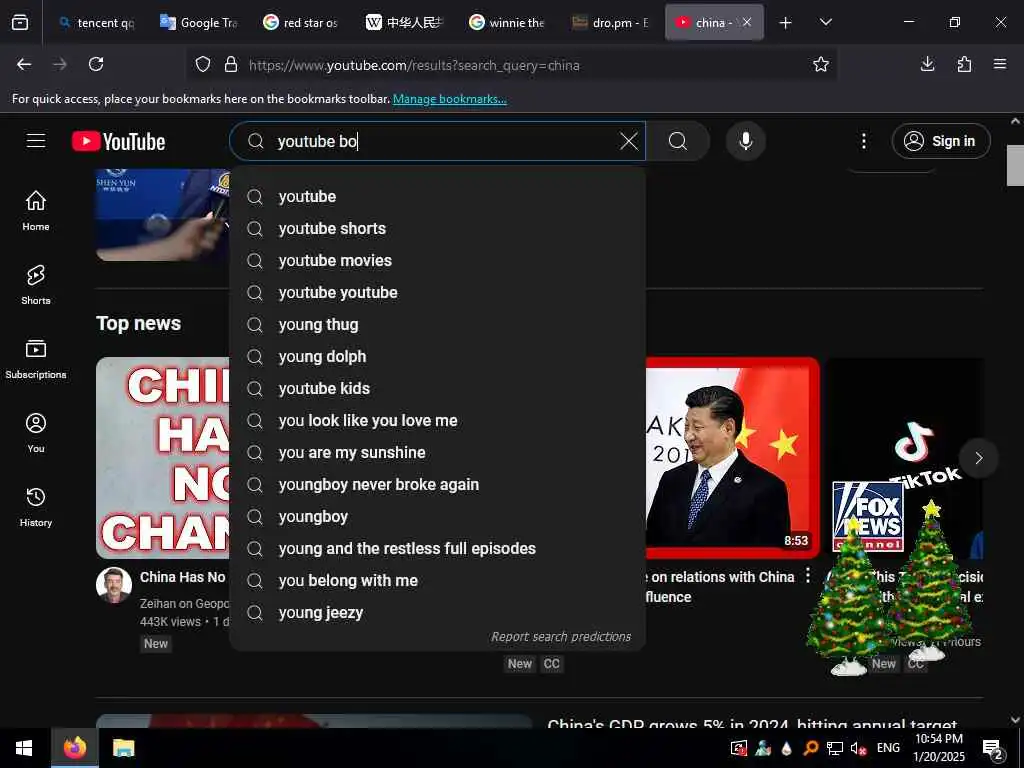Open the Firefox application menu

[x=1000, y=64]
